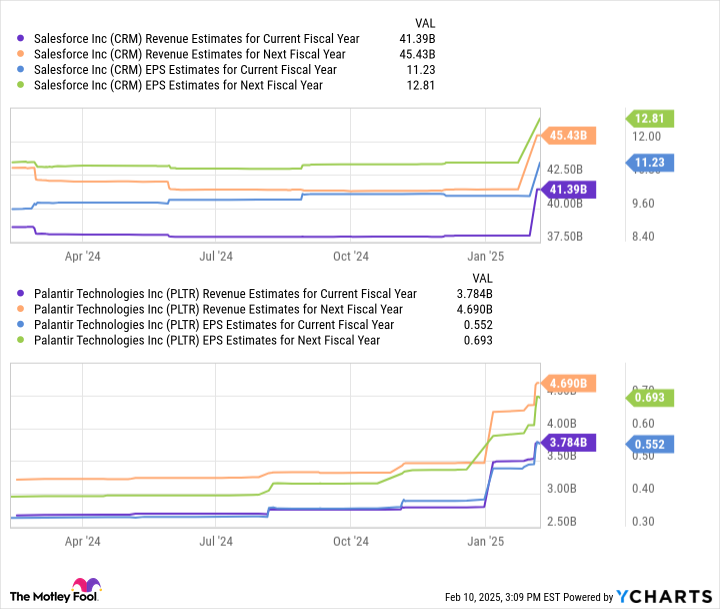This screenshot has height=609, width=720.
Task: Select the 11.23 blue value flag
Action: [x=650, y=163]
